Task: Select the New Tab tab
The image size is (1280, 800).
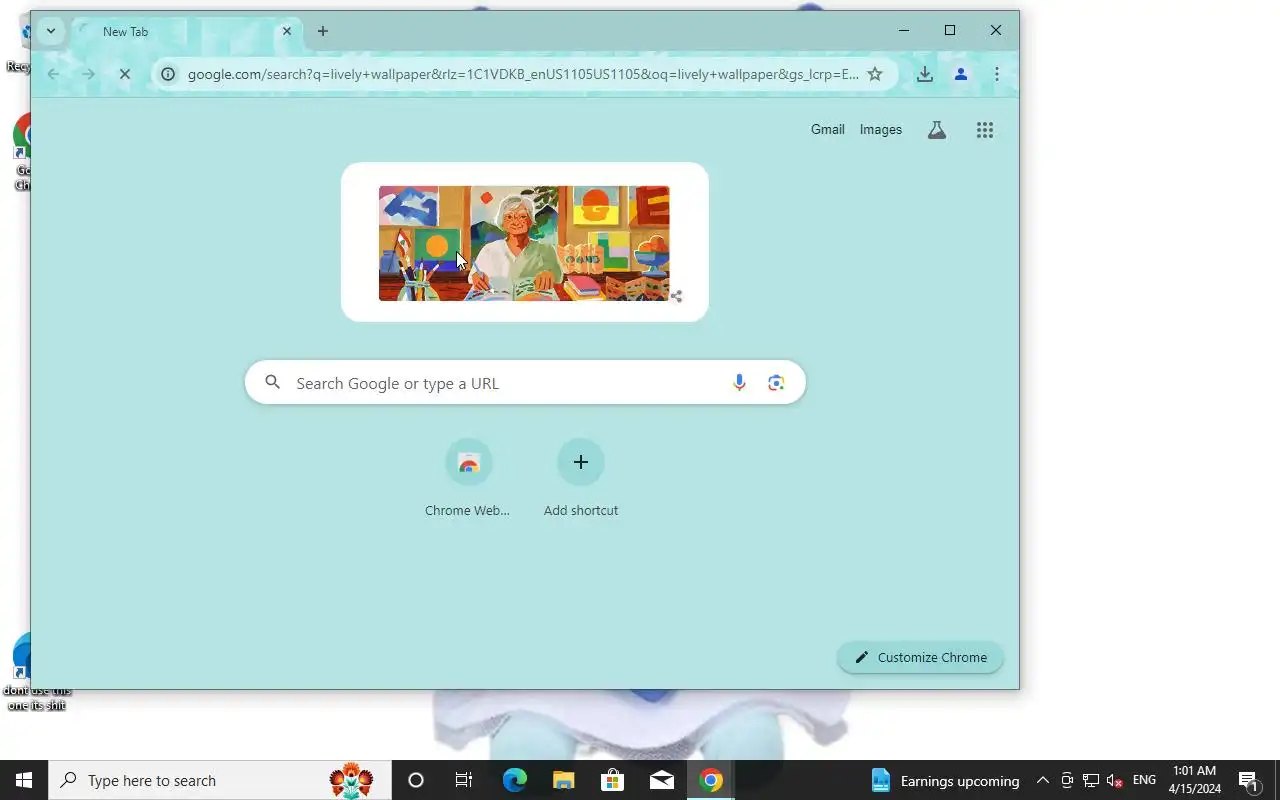Action: 185,31
